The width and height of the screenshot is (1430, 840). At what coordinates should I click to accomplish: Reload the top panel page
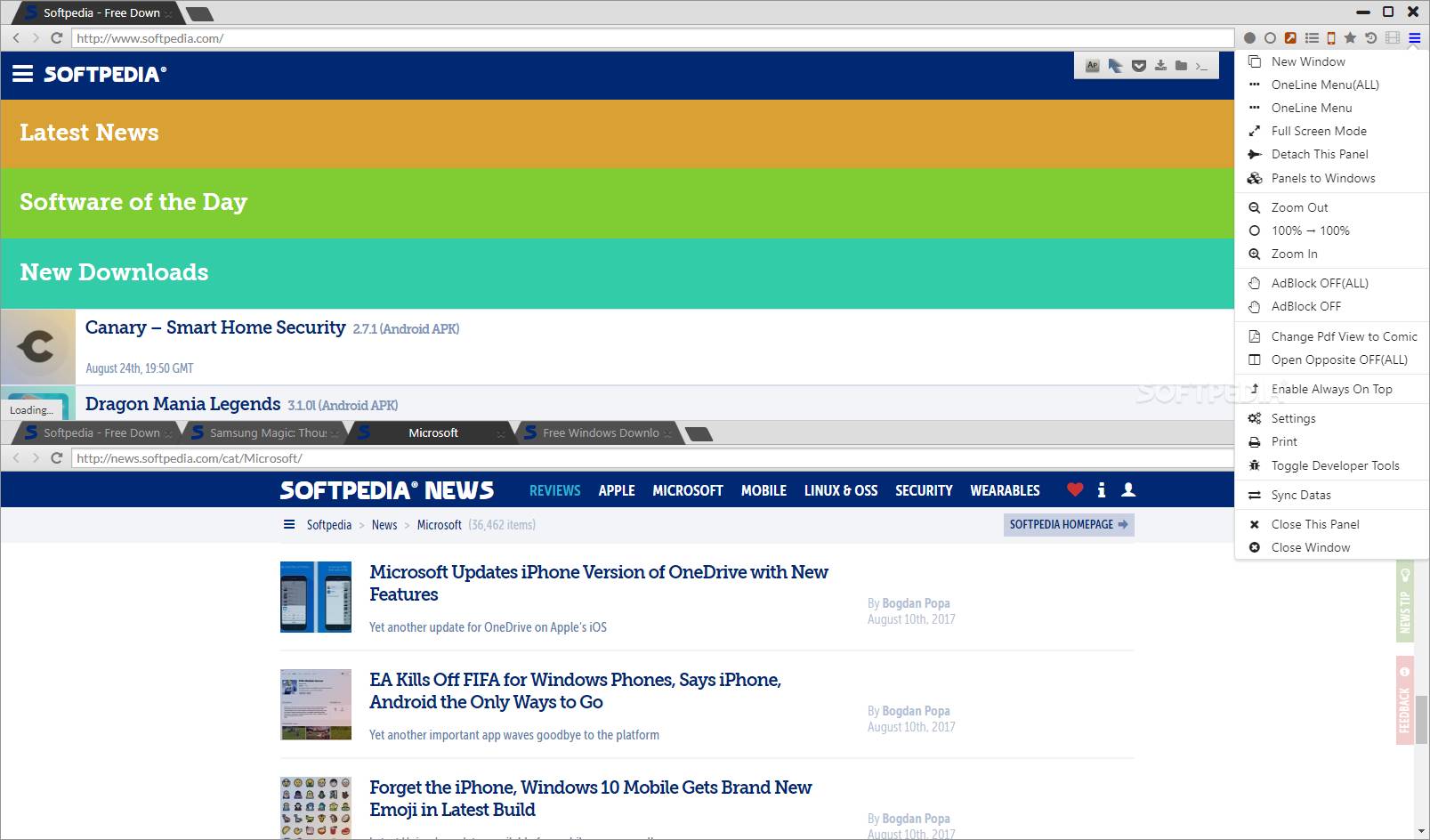click(x=57, y=38)
